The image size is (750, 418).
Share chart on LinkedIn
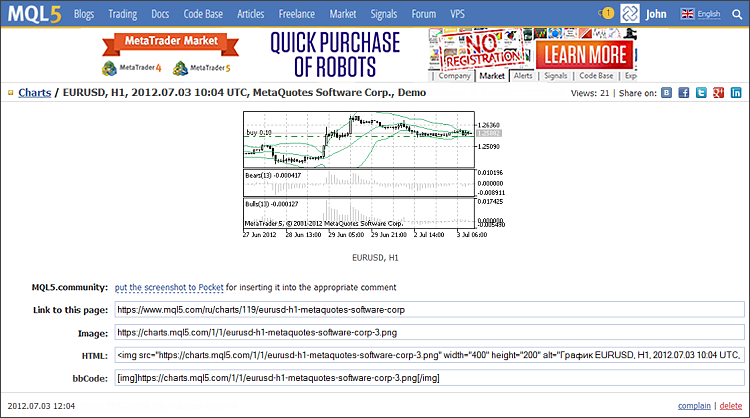click(x=736, y=93)
